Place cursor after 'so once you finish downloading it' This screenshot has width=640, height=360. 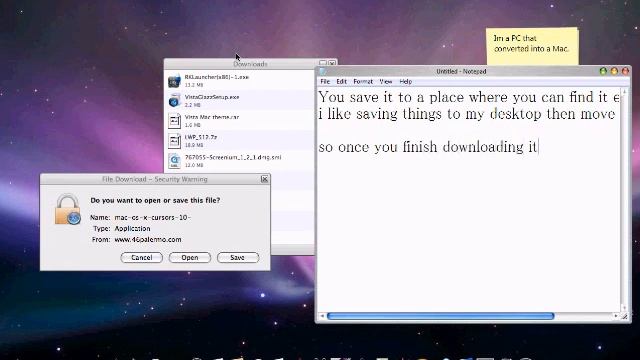[538, 147]
